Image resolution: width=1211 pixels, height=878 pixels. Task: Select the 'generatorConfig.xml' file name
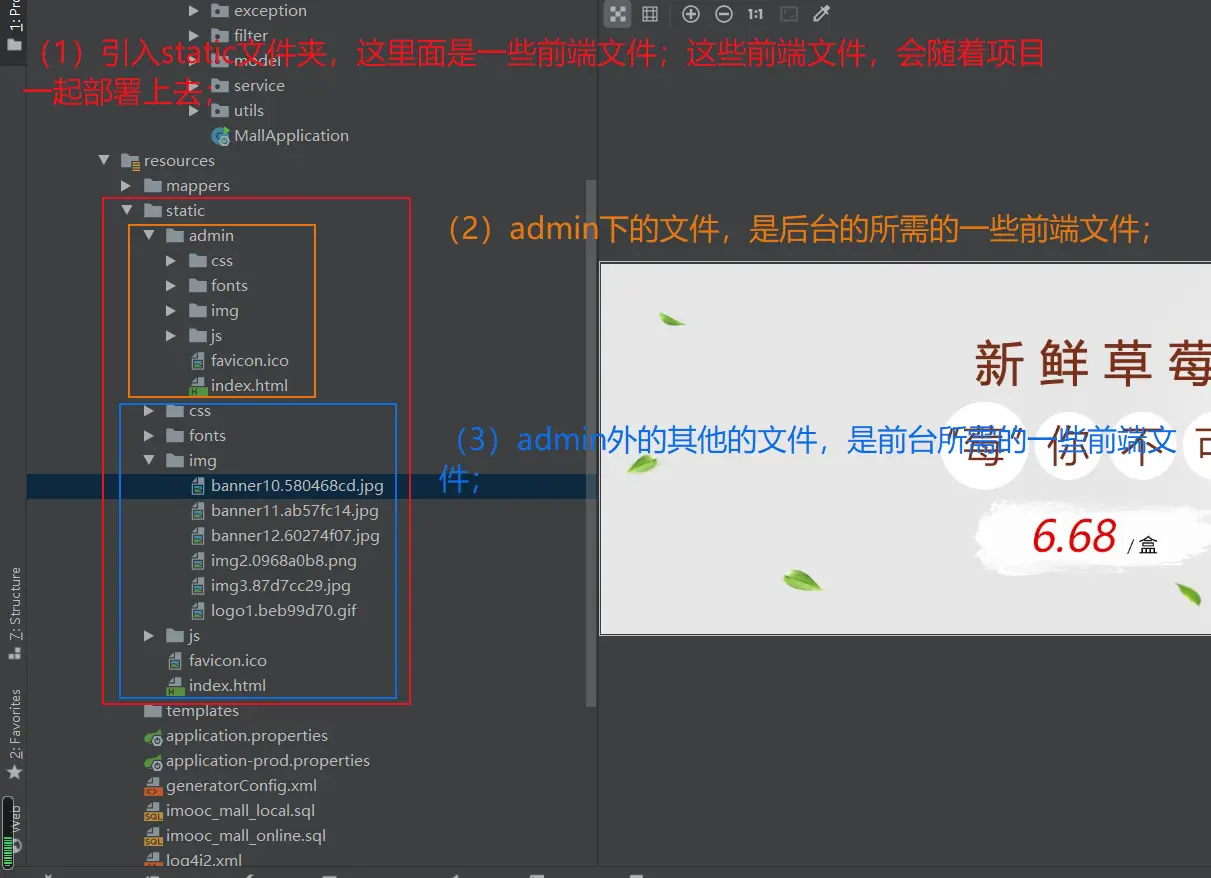coord(241,786)
